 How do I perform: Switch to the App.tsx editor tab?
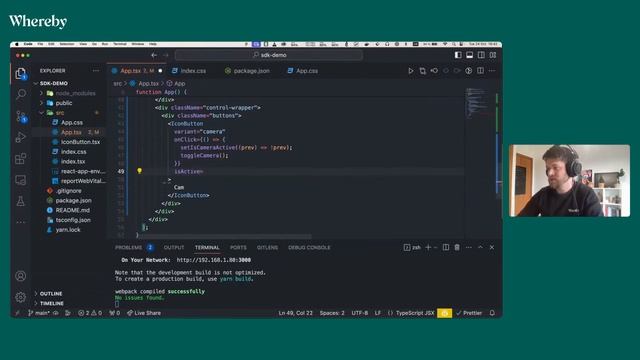137,71
